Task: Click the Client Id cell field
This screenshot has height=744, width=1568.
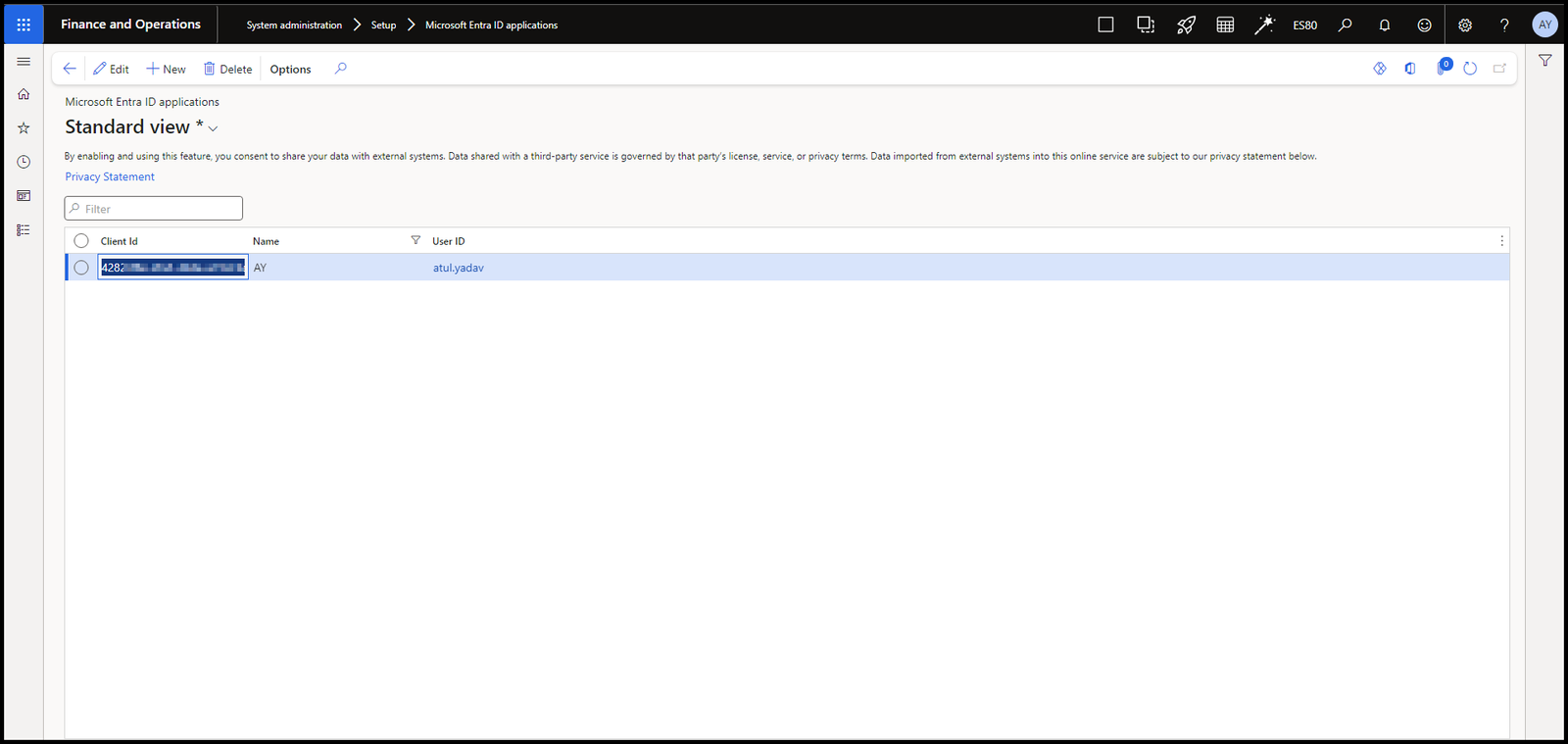Action: point(172,268)
